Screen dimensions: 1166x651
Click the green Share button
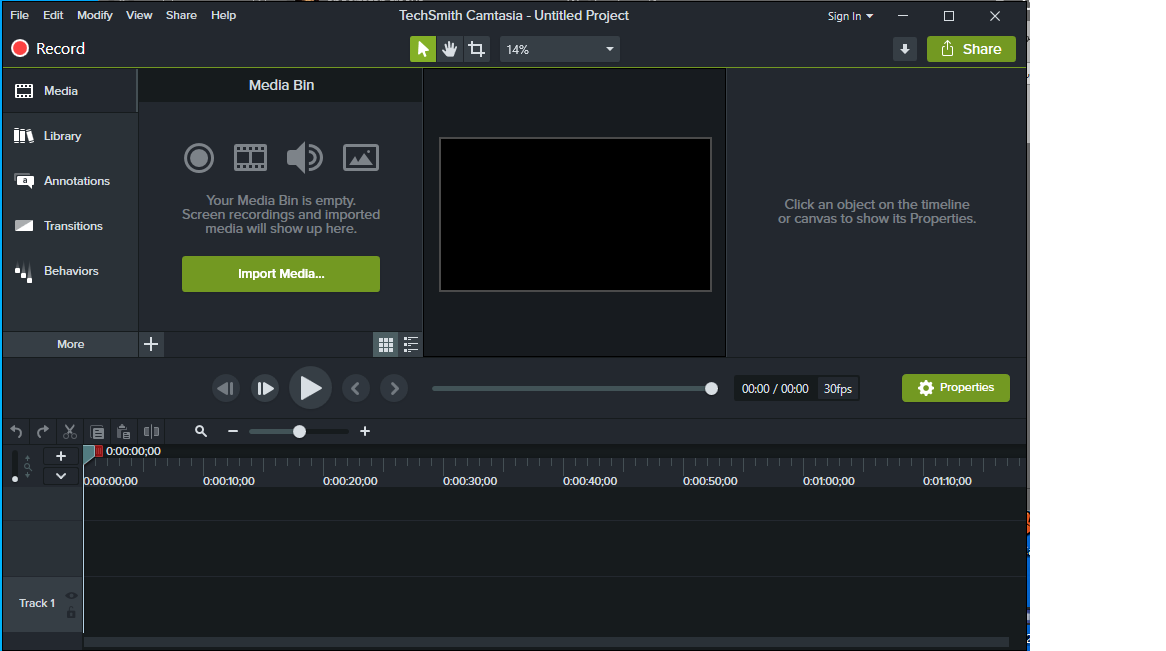(x=971, y=49)
